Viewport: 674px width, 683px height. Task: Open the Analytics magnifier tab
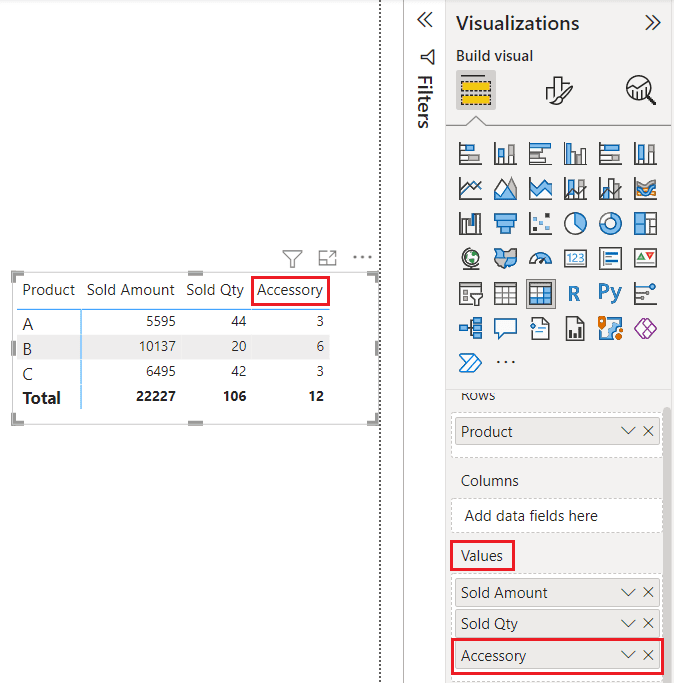click(x=640, y=90)
